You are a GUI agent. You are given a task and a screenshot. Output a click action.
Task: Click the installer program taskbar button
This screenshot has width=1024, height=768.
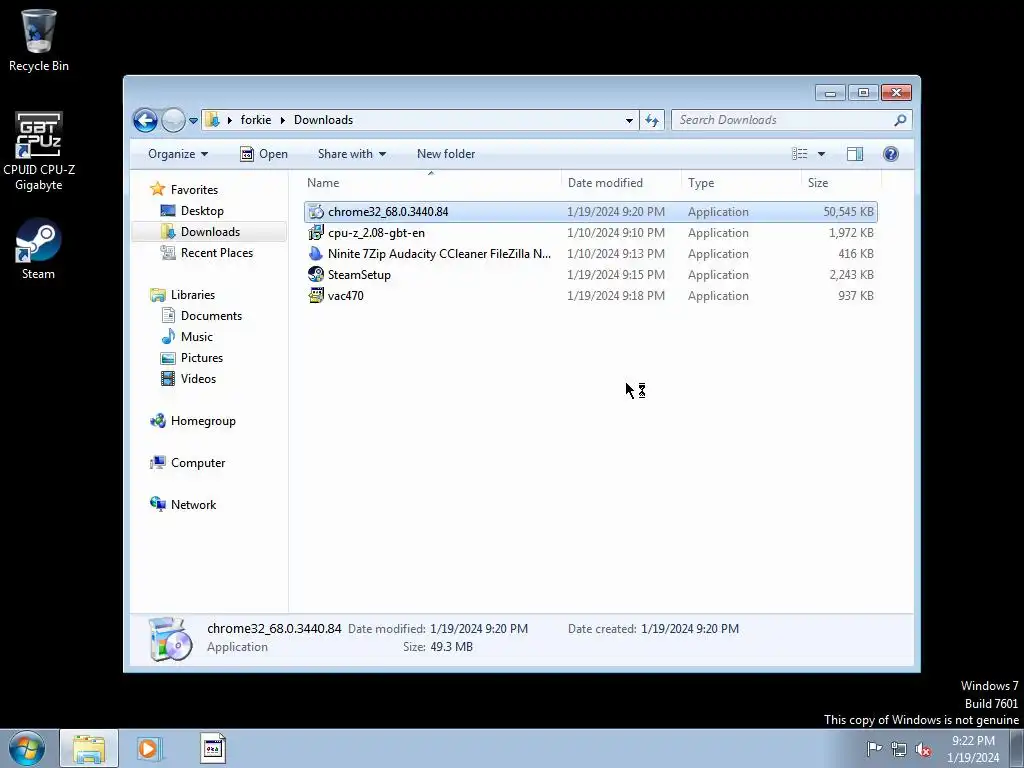coord(212,748)
